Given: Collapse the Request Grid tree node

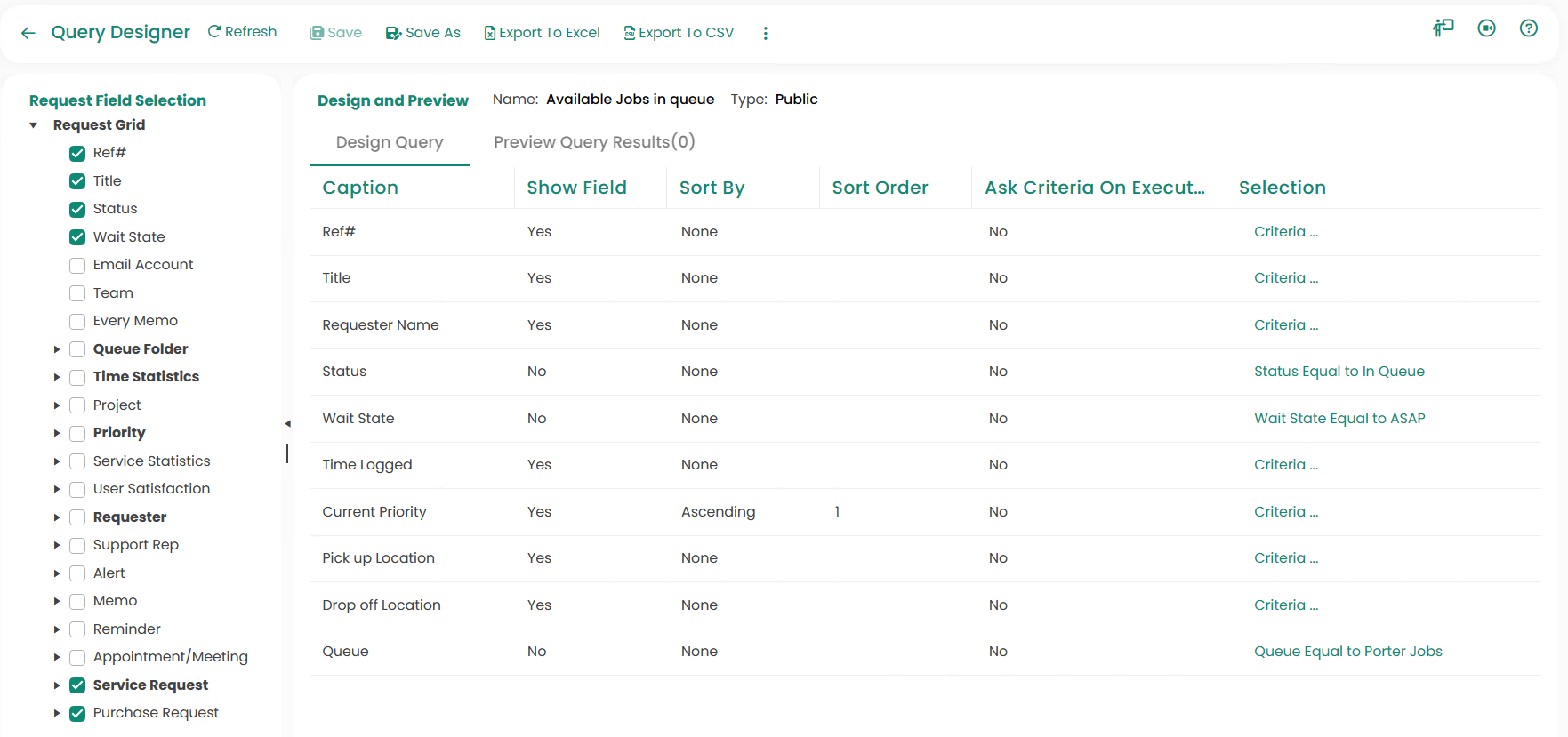Looking at the screenshot, I should point(34,125).
